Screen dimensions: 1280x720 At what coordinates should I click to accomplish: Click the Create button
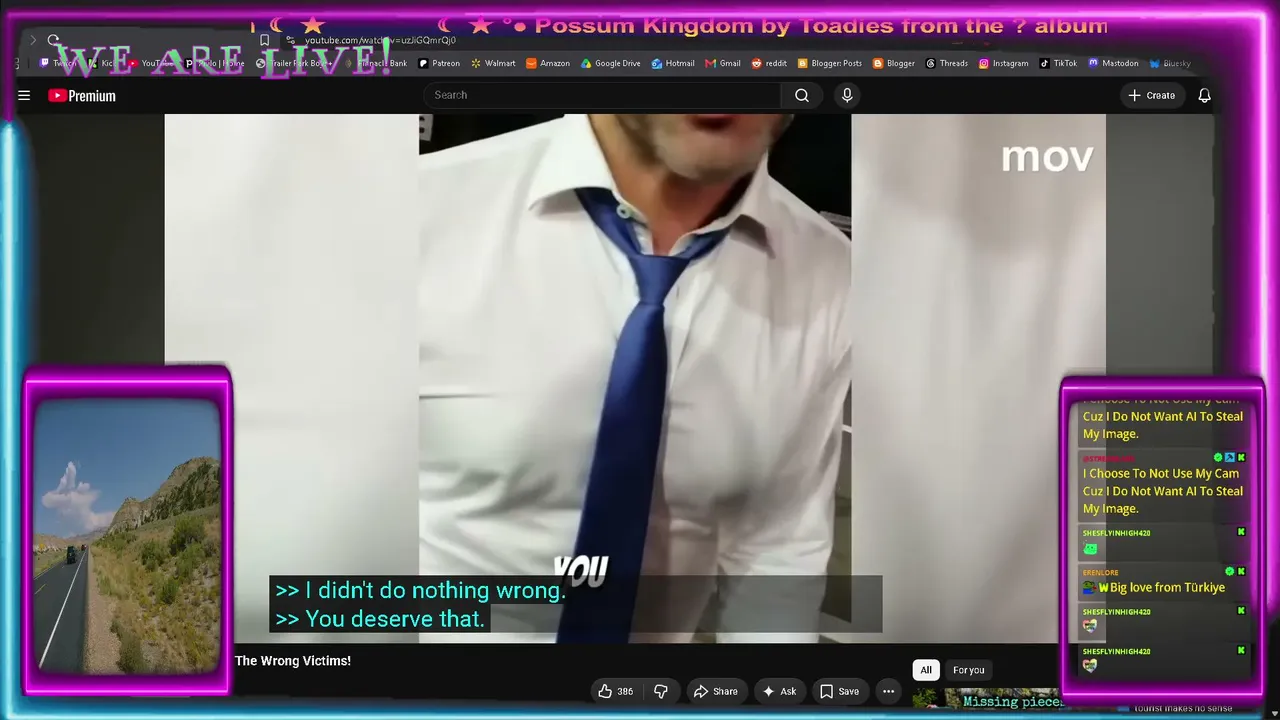tap(1152, 95)
